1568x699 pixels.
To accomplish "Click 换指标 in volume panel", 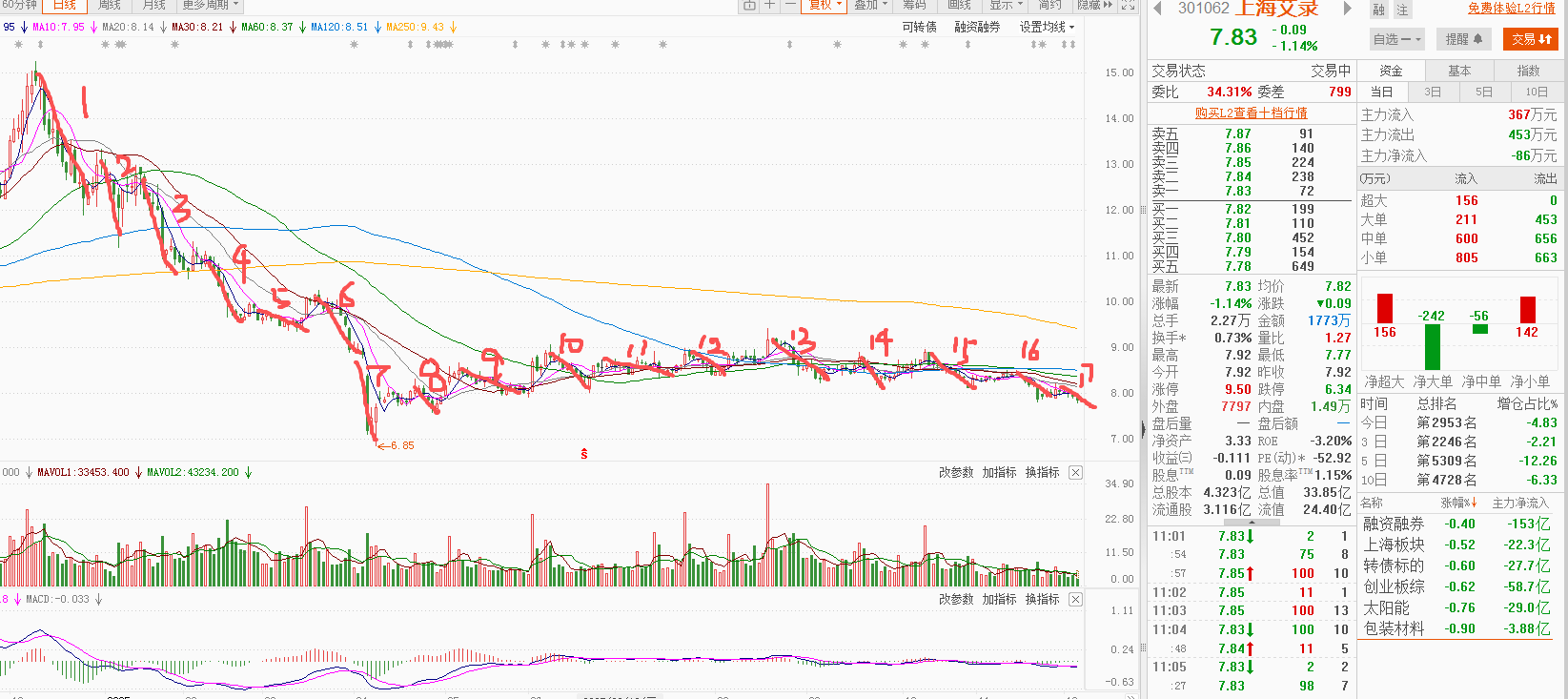I will tap(1042, 472).
